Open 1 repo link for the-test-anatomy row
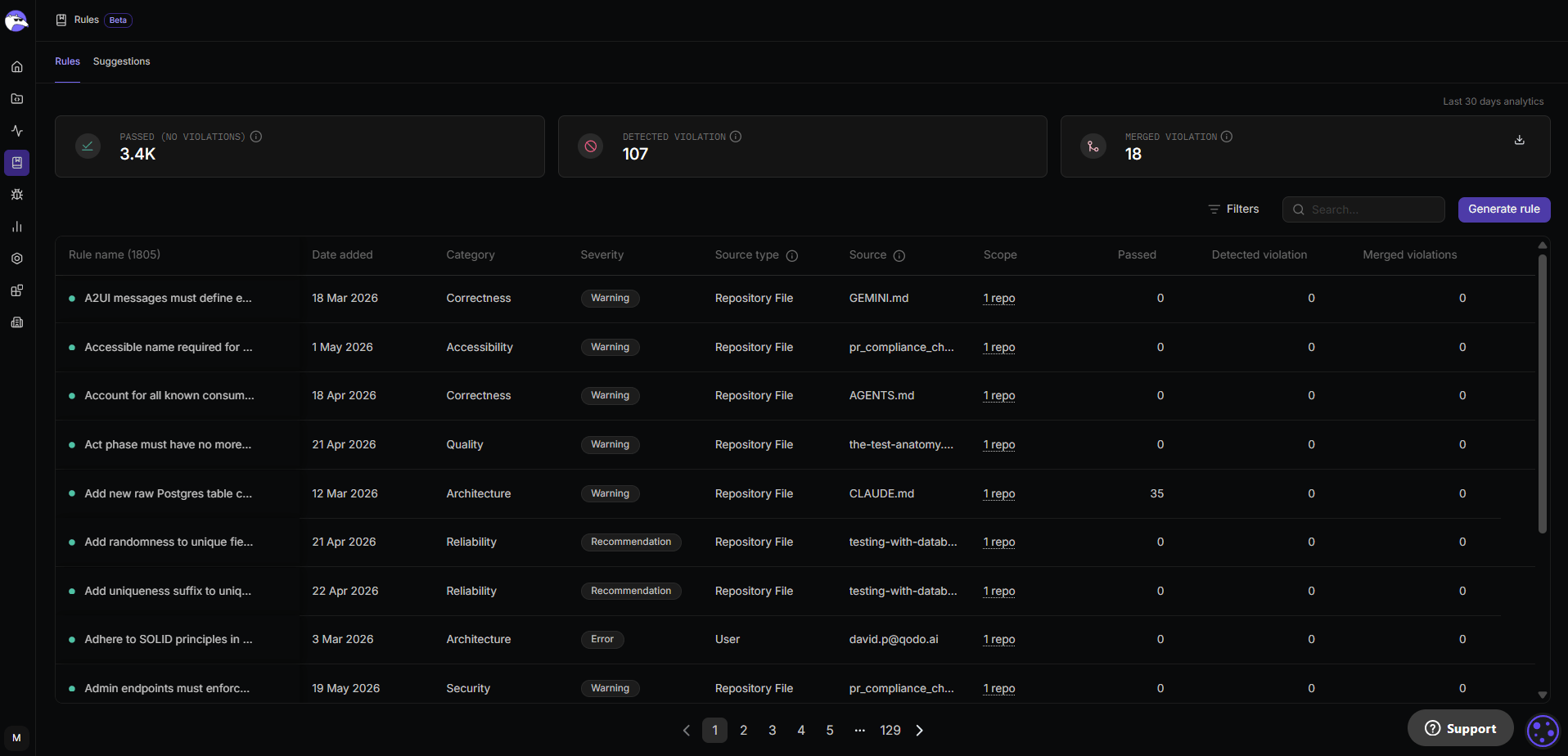 [999, 445]
